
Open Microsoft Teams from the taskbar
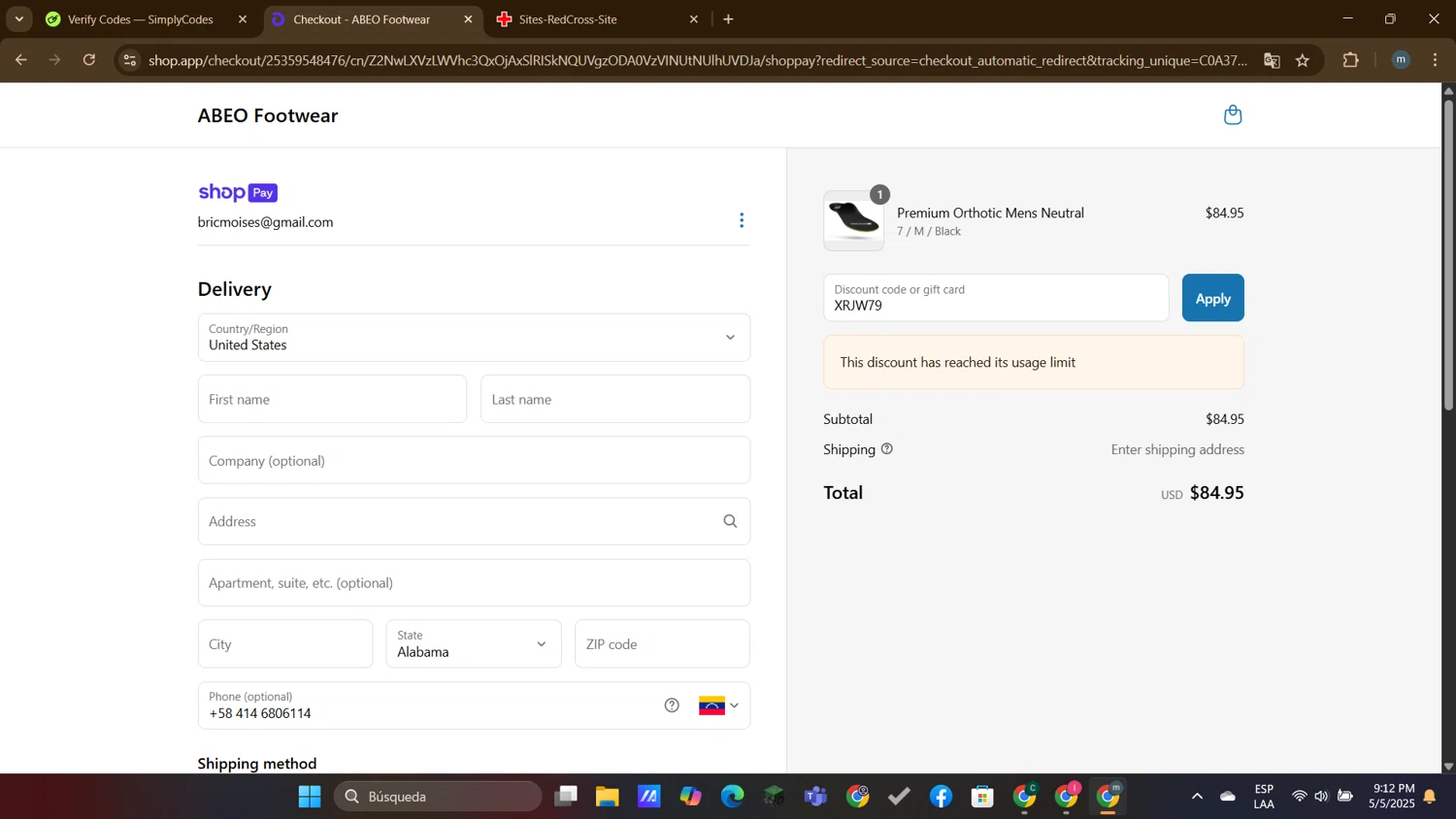coord(815,797)
